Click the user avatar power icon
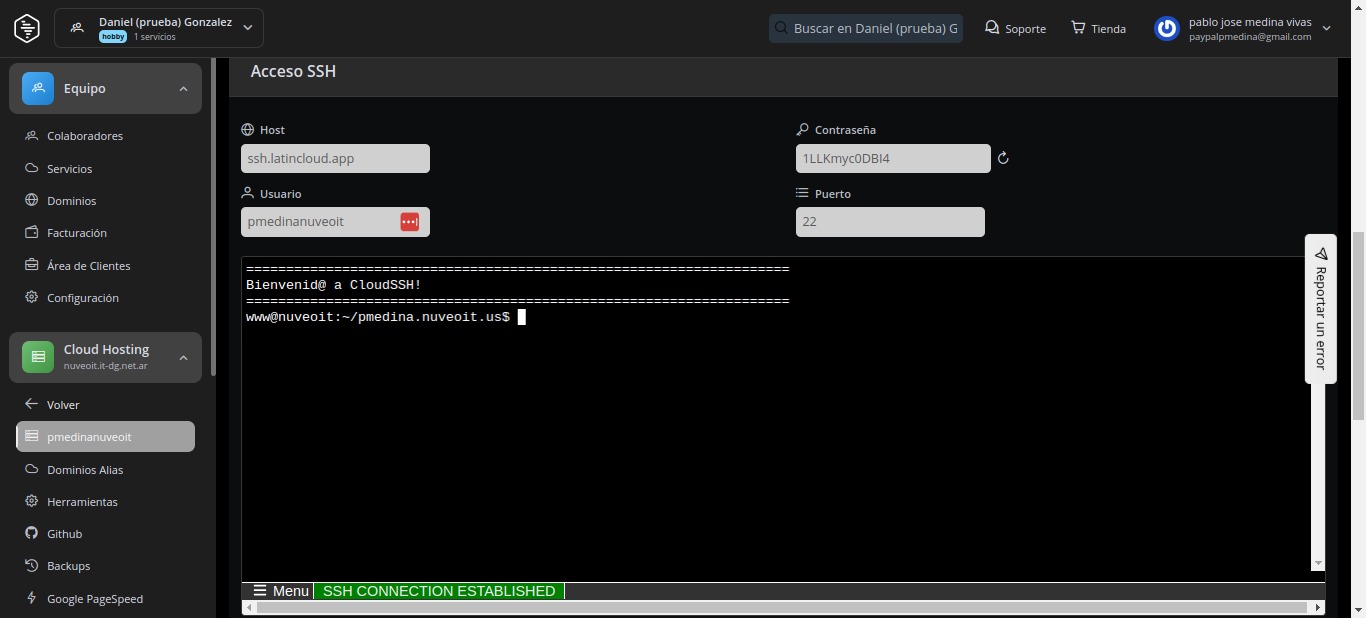This screenshot has height=618, width=1366. 1166,29
